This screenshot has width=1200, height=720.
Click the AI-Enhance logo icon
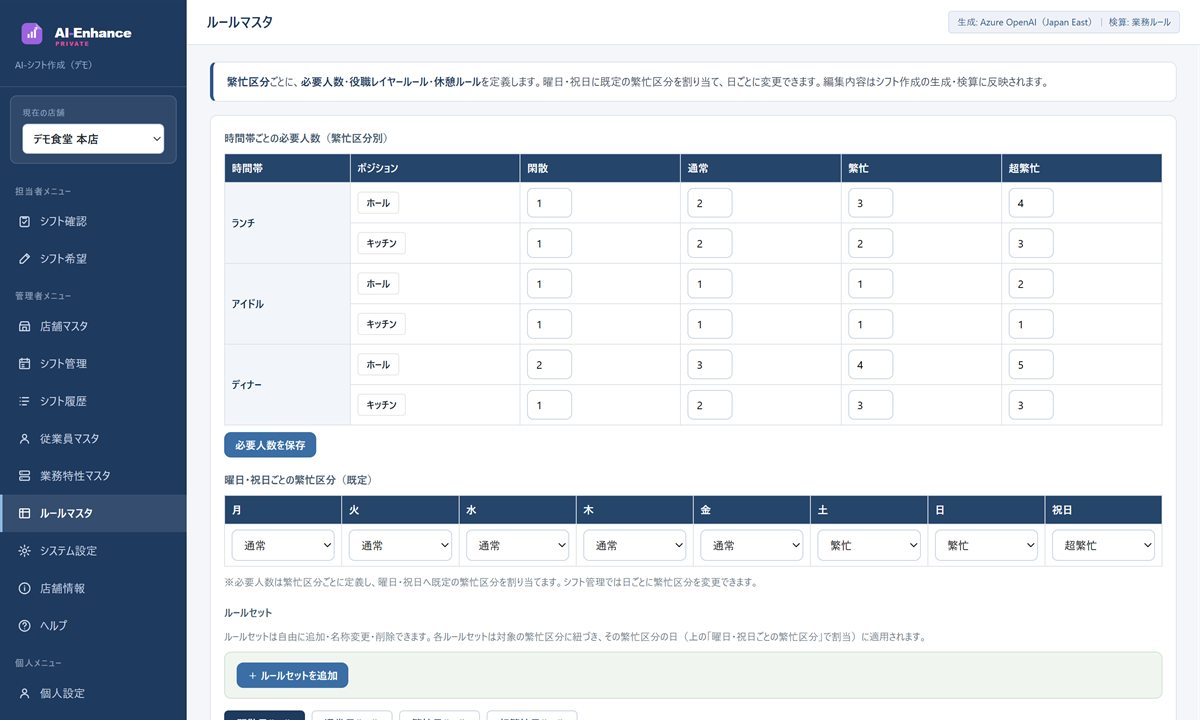32,33
